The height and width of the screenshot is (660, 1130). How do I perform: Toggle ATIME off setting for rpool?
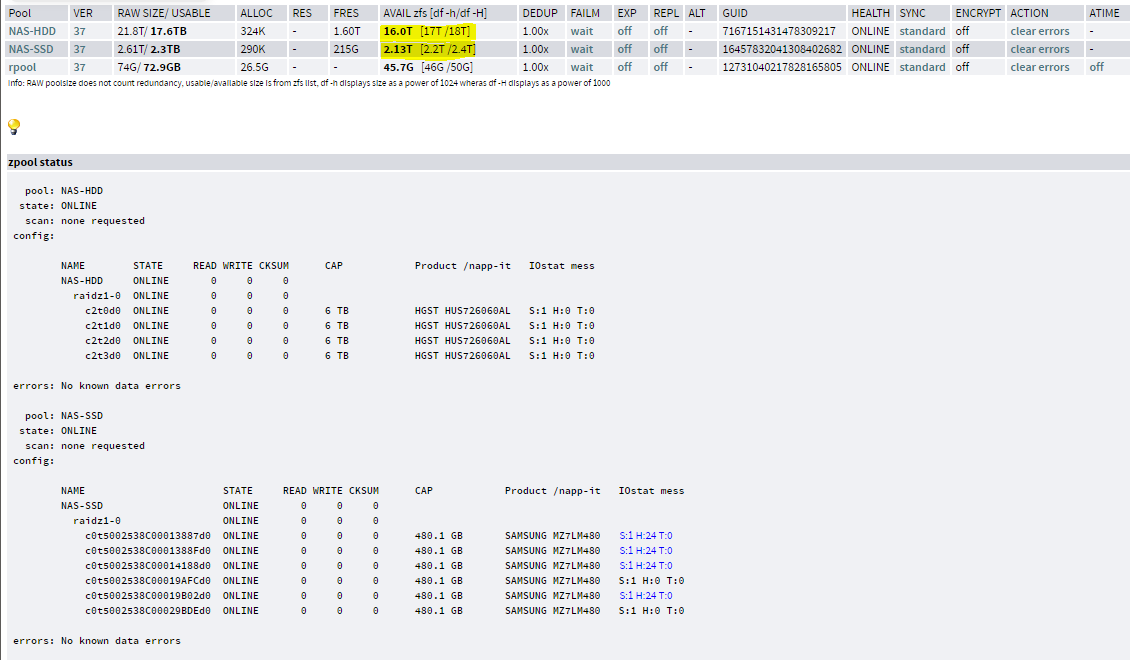tap(1096, 67)
